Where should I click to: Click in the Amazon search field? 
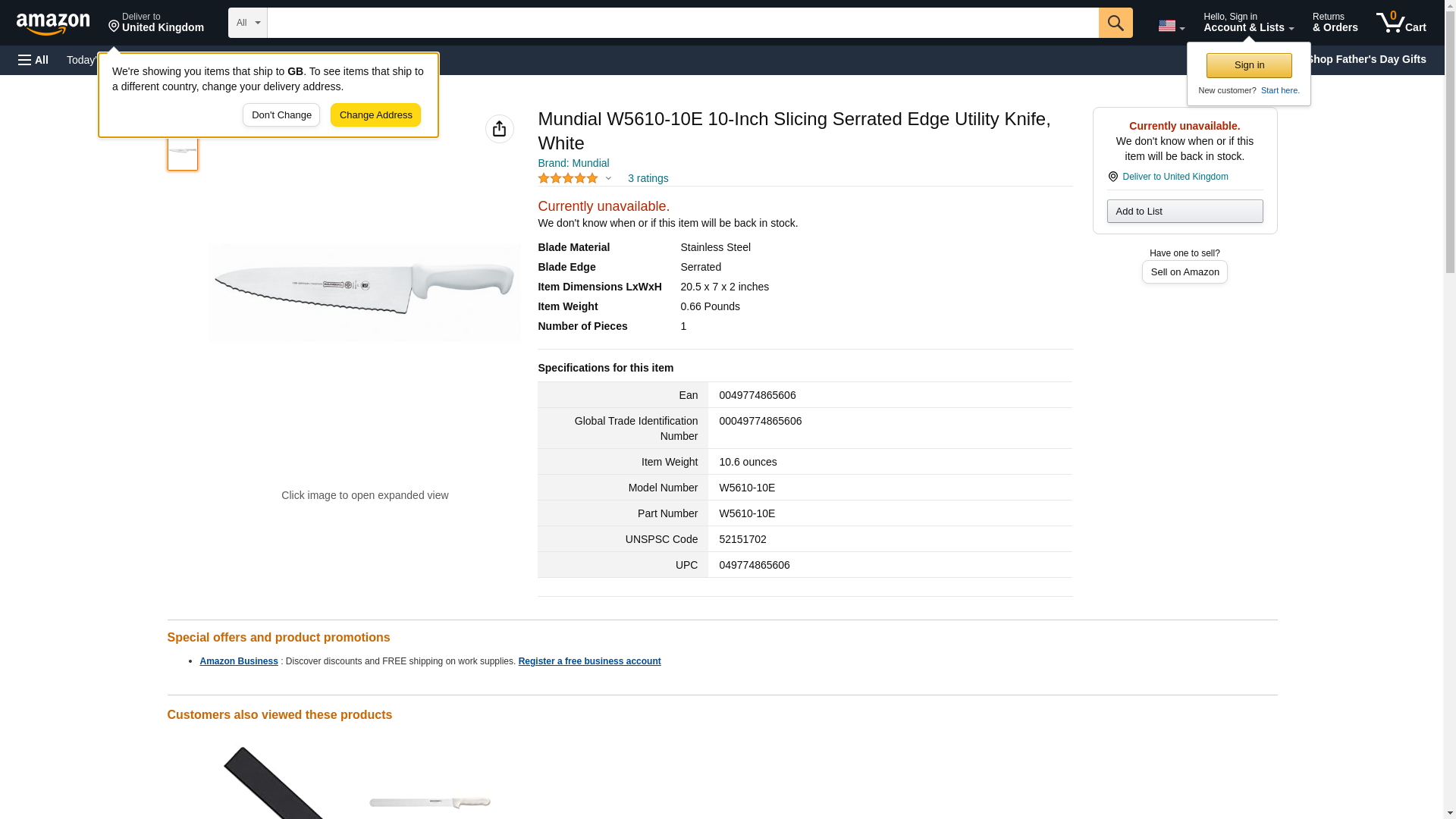point(682,23)
